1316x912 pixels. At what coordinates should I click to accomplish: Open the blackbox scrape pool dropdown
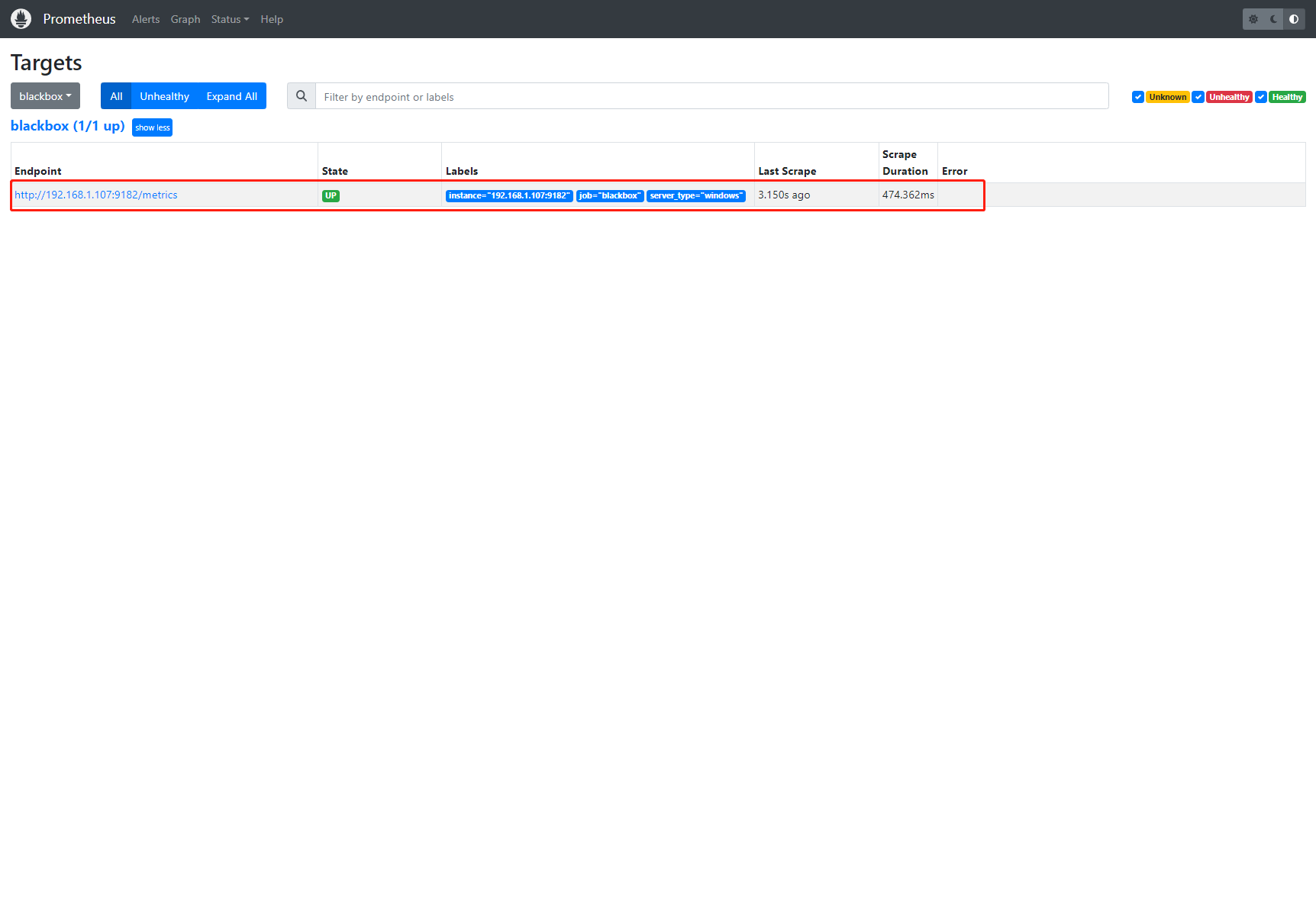coord(45,96)
